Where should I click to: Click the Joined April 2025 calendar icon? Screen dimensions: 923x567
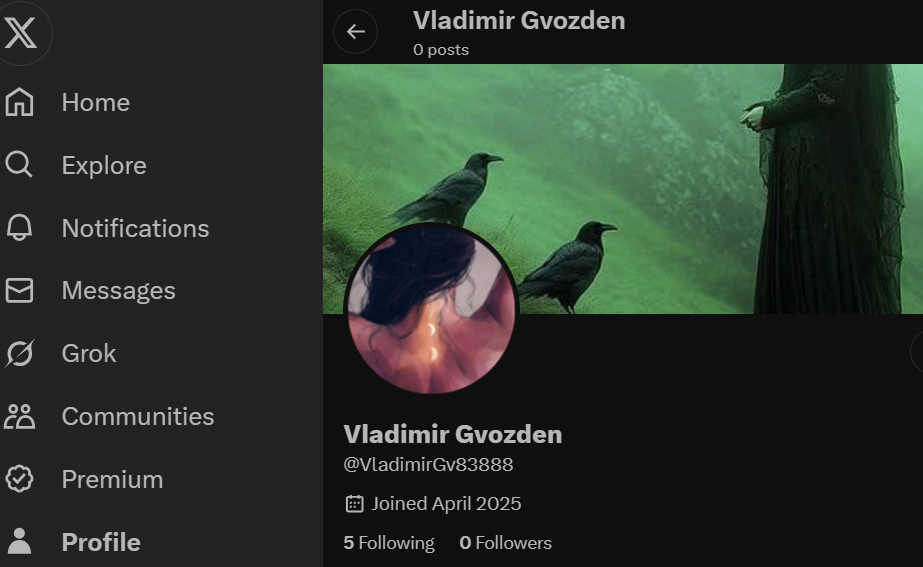pyautogui.click(x=354, y=504)
